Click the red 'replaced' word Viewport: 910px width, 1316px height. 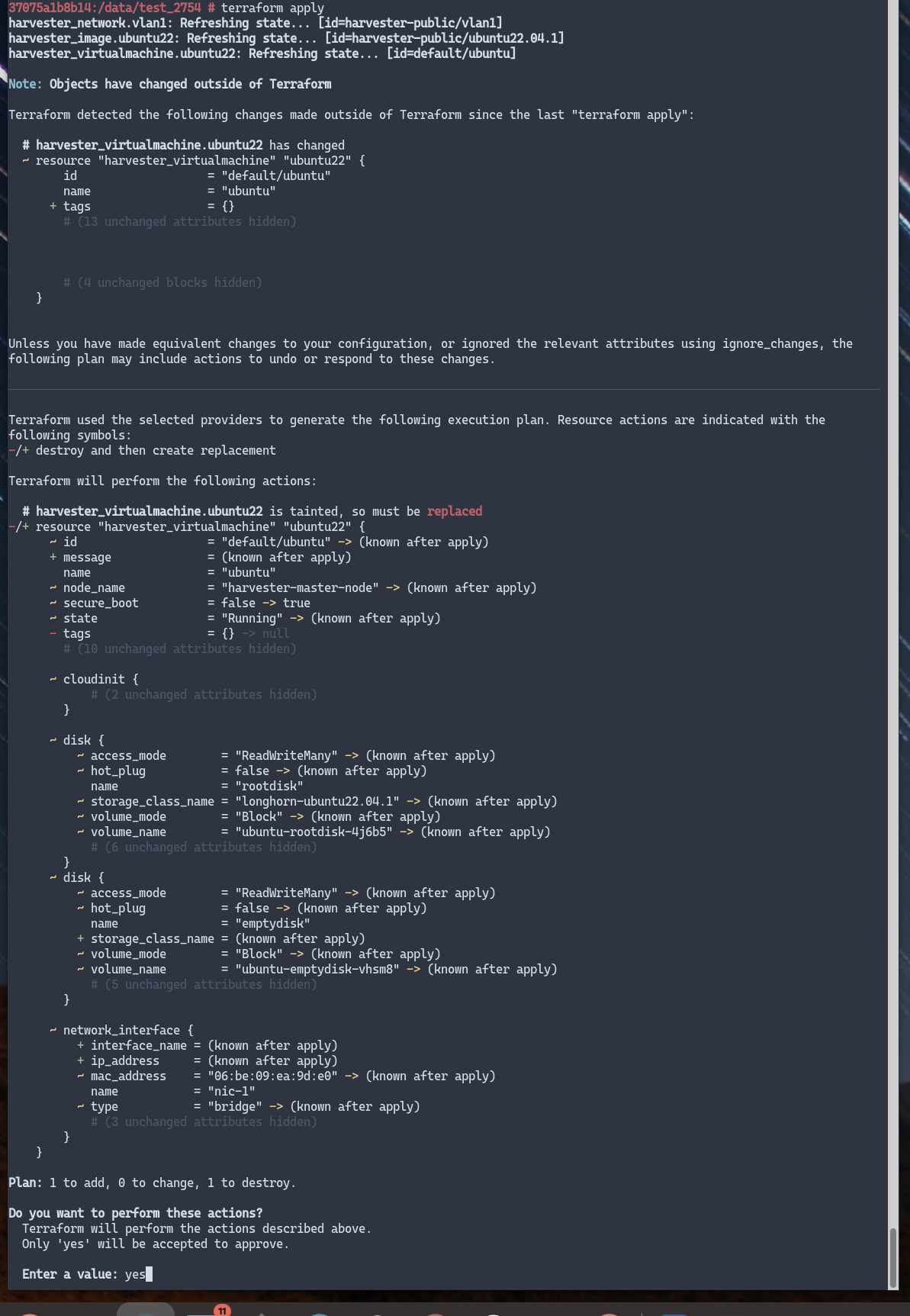(455, 511)
